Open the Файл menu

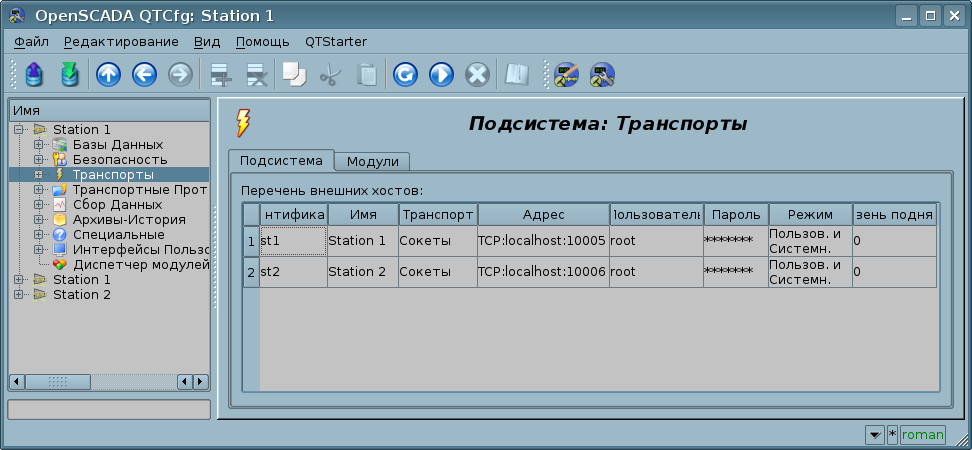[x=32, y=42]
